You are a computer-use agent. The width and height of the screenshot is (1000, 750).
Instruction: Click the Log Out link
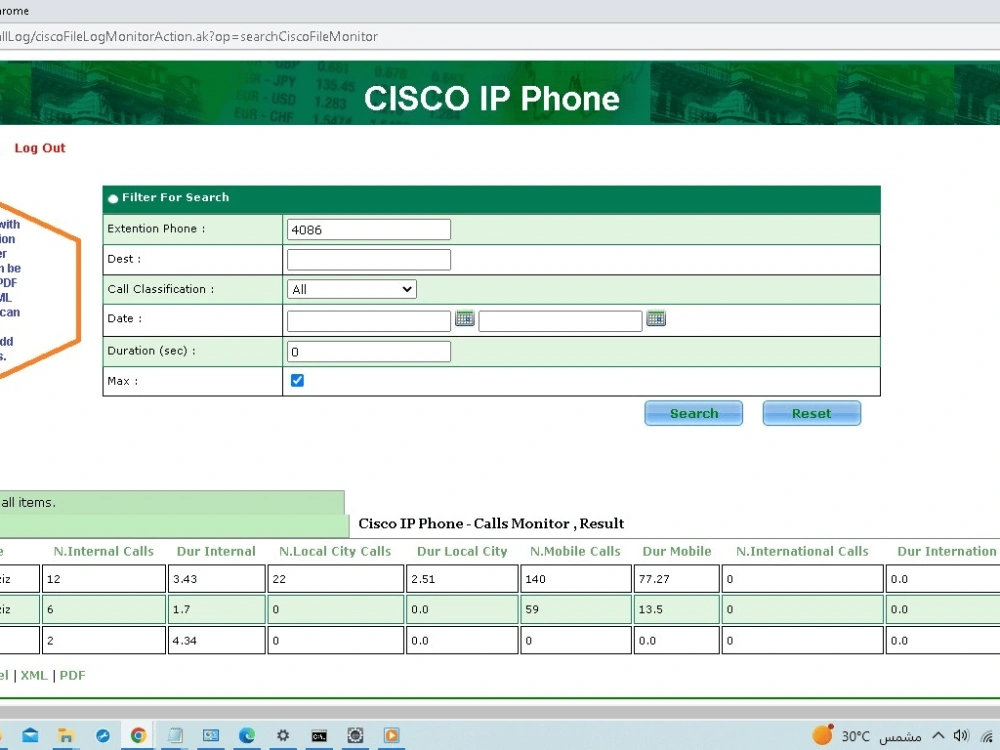coord(40,148)
